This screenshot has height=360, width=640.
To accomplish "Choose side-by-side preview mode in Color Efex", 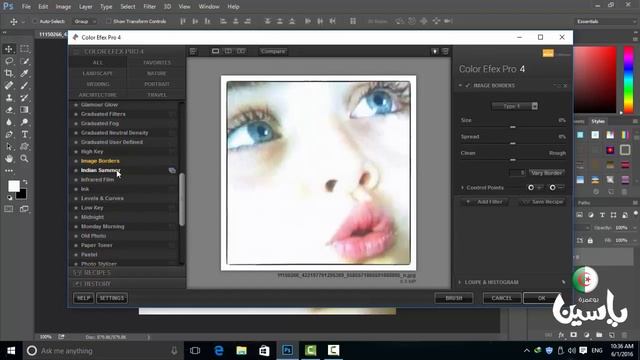I will [x=241, y=51].
